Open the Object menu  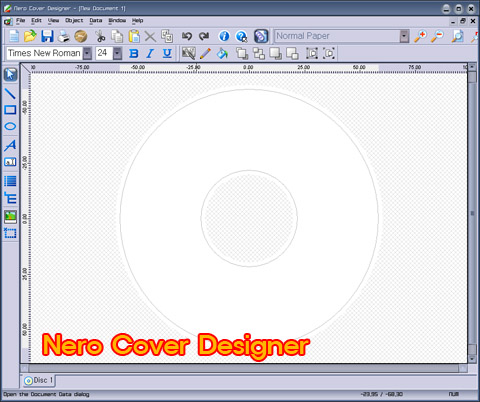pyautogui.click(x=74, y=21)
